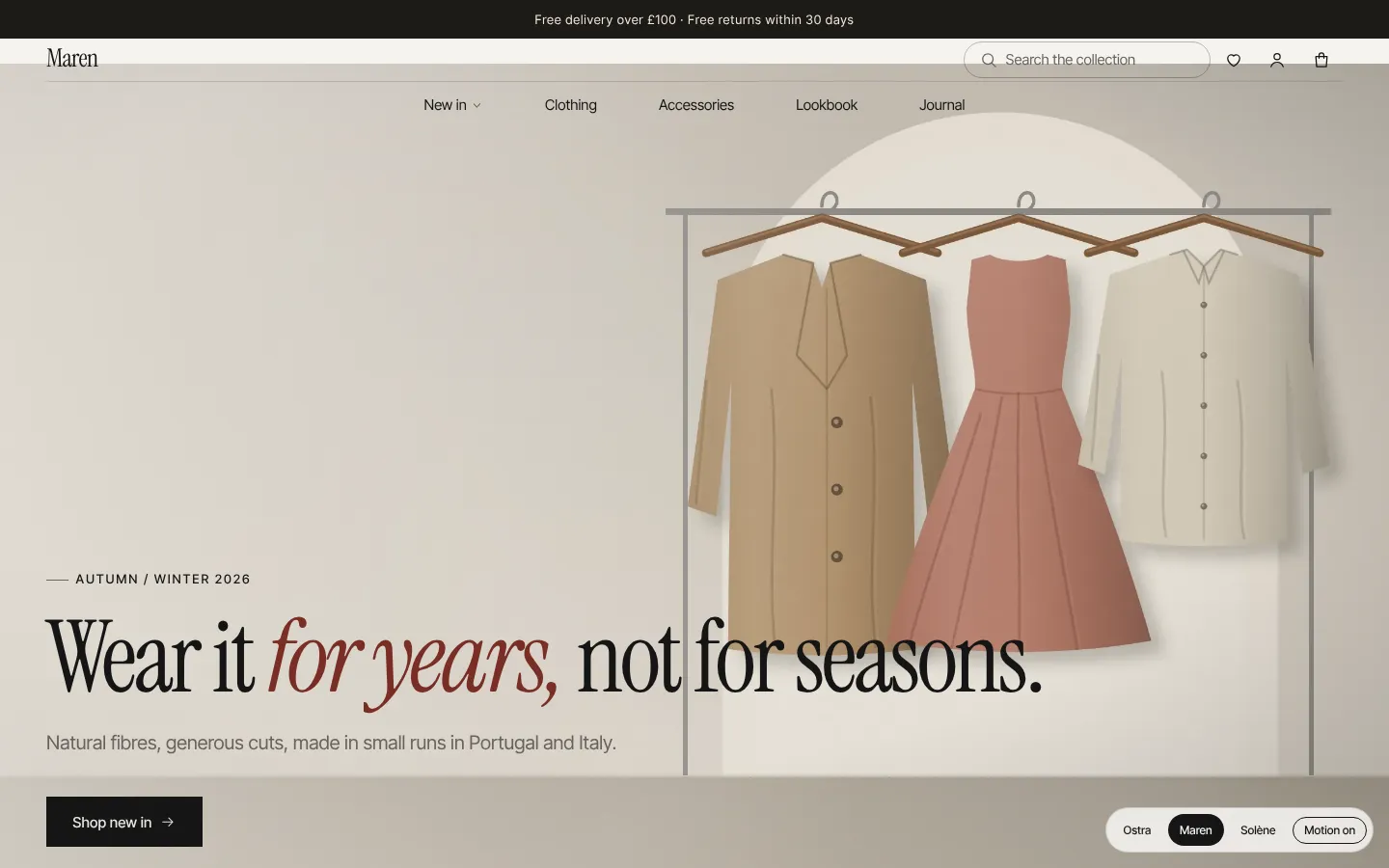Open the Accessories menu
The image size is (1389, 868).
tap(696, 105)
